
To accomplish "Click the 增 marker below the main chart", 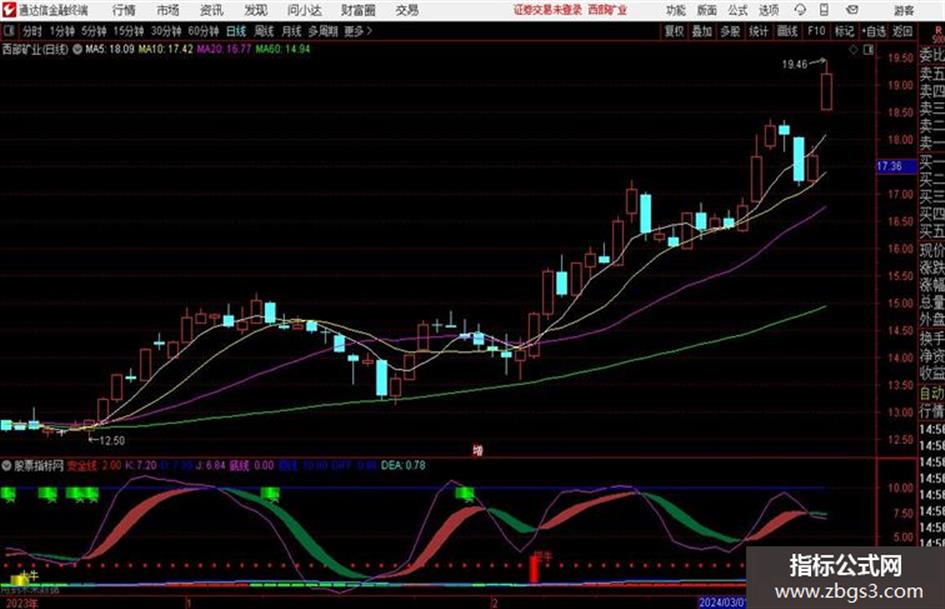I will pyautogui.click(x=478, y=450).
